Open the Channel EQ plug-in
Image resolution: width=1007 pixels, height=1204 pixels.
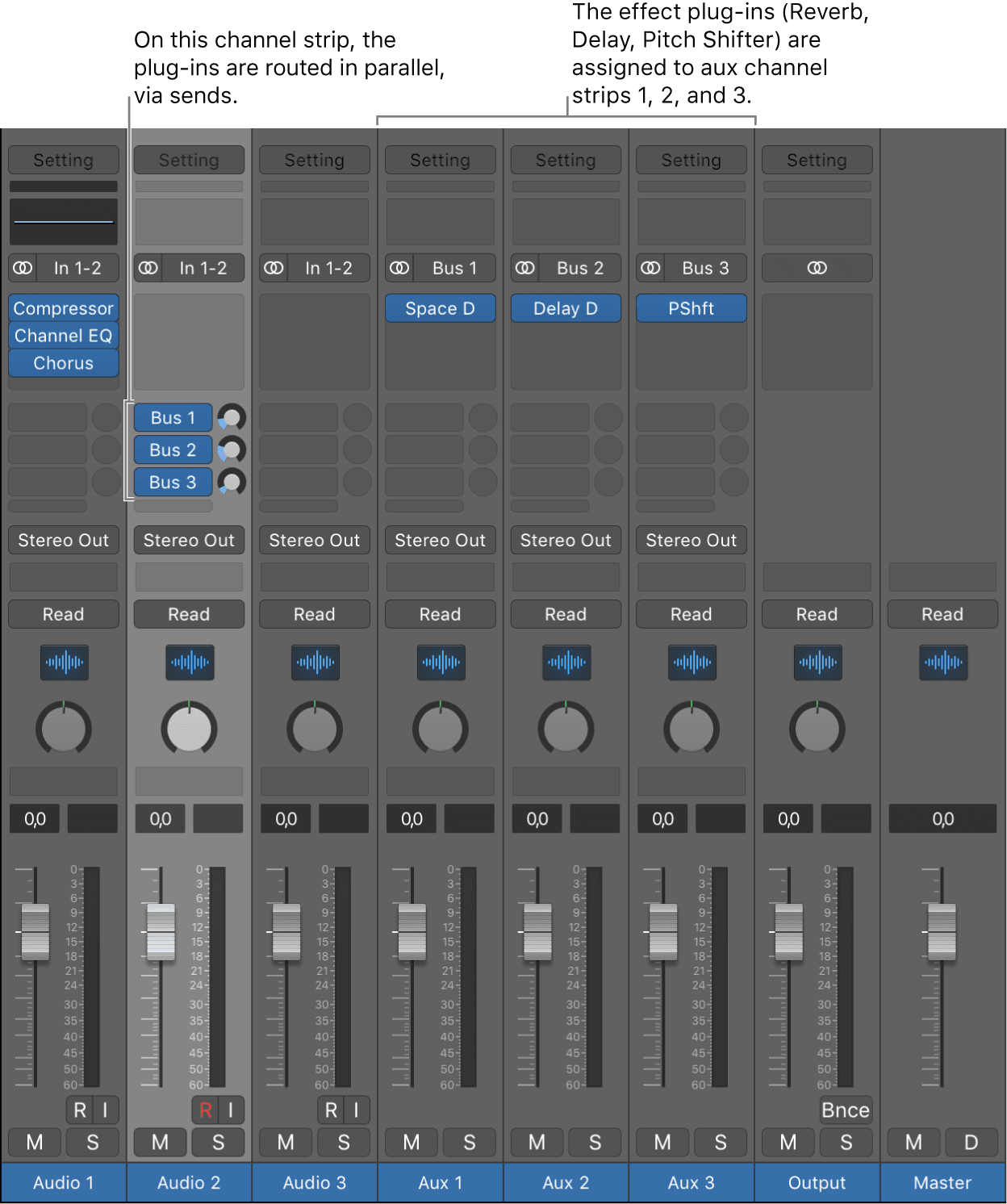pos(64,336)
